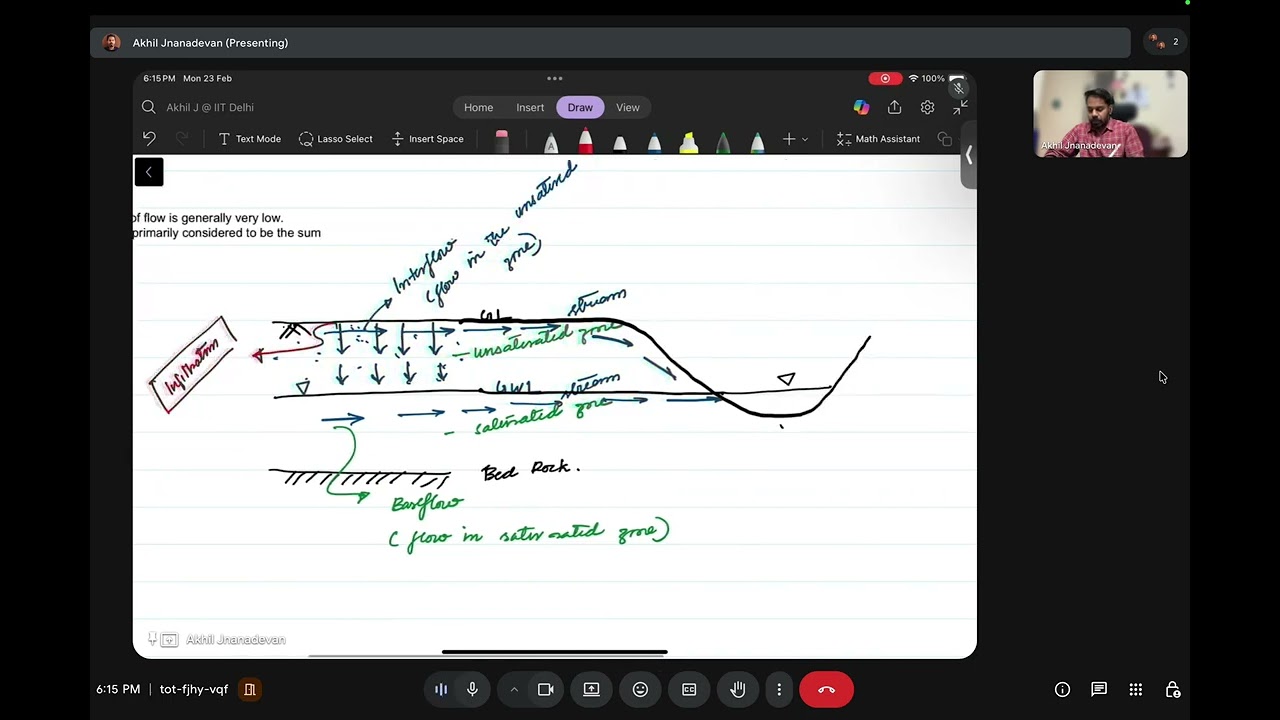The height and width of the screenshot is (720, 1280).
Task: Open the chat panel
Action: [1099, 689]
